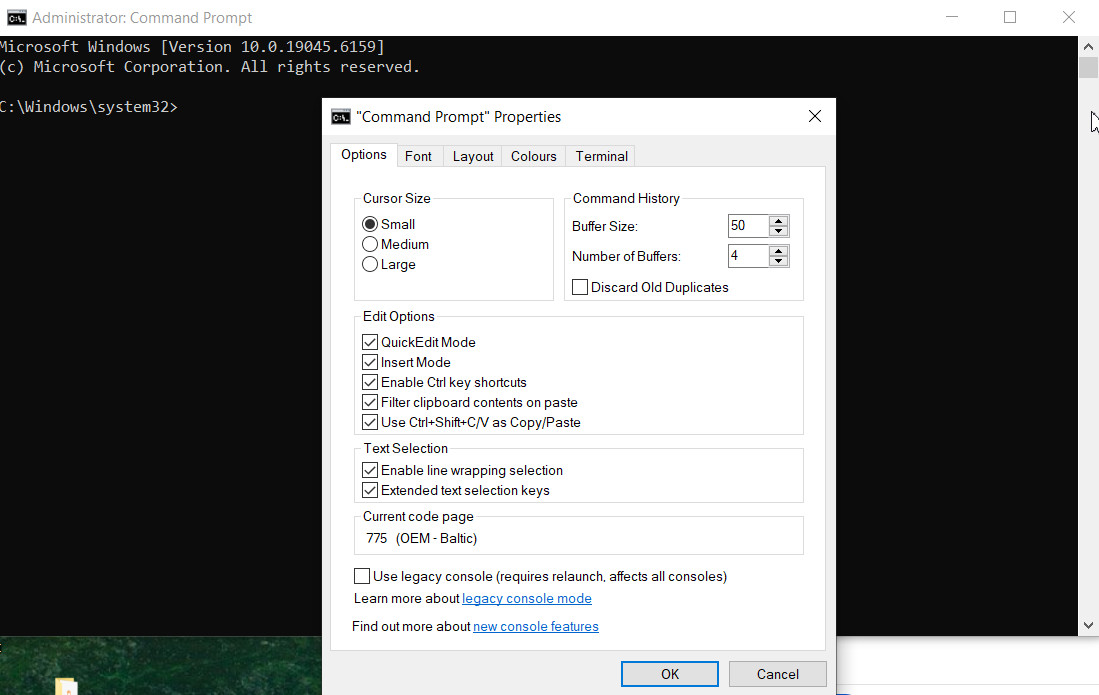Click the Microsoft Corporation rights reserved line
1099x695 pixels.
[x=210, y=67]
